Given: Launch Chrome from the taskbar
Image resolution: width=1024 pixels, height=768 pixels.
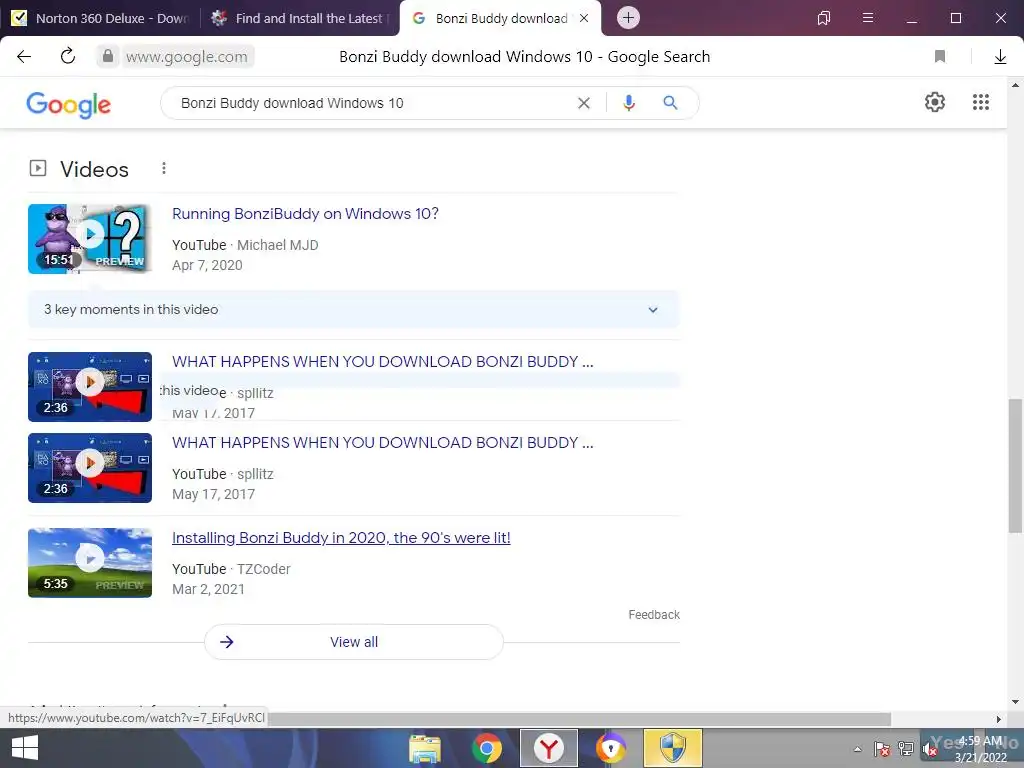Looking at the screenshot, I should pyautogui.click(x=487, y=748).
